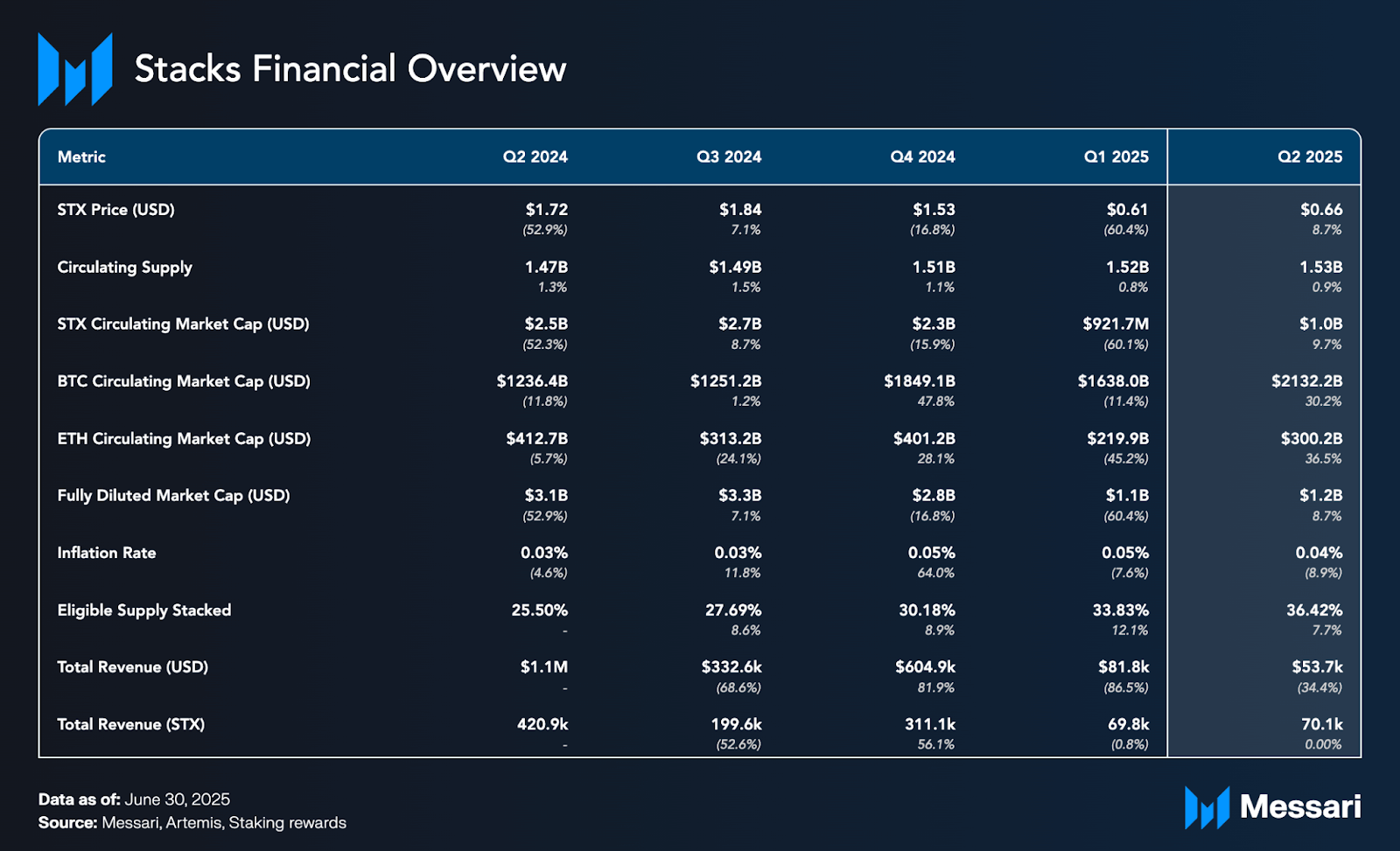Select the ETH market cap value '$219.9B'

tap(1118, 438)
